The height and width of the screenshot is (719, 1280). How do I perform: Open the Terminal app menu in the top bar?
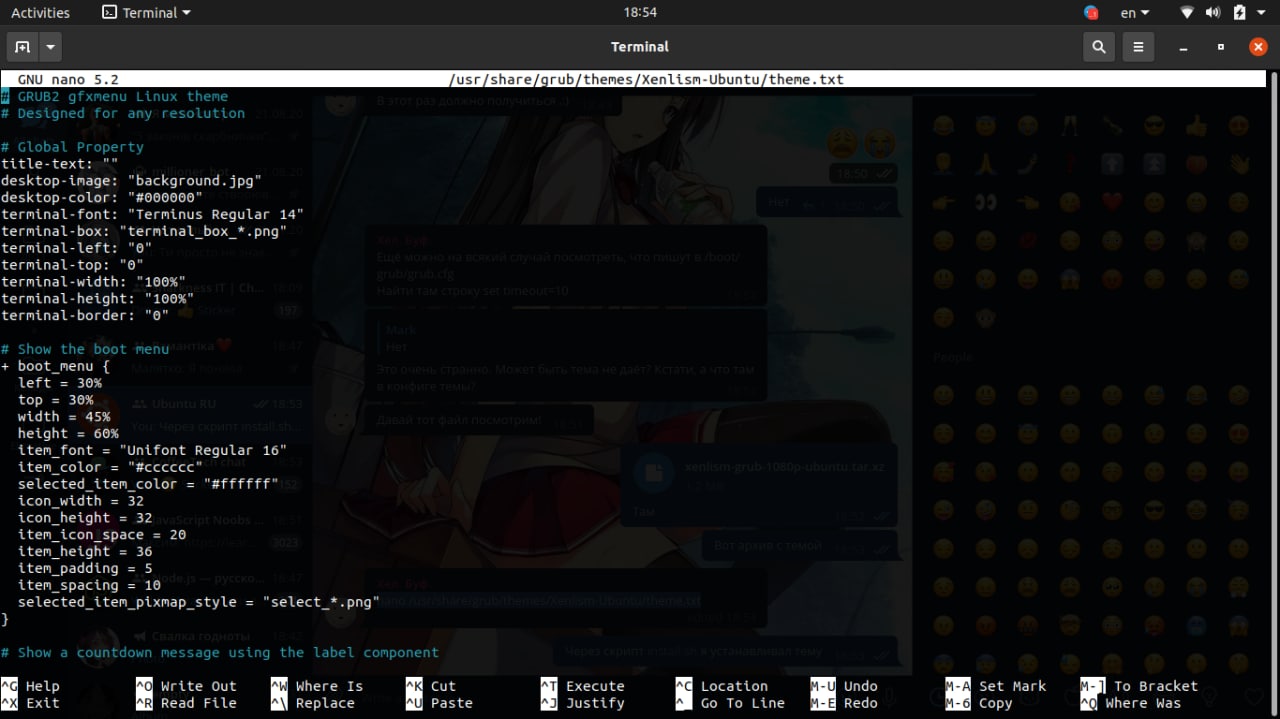coord(146,13)
